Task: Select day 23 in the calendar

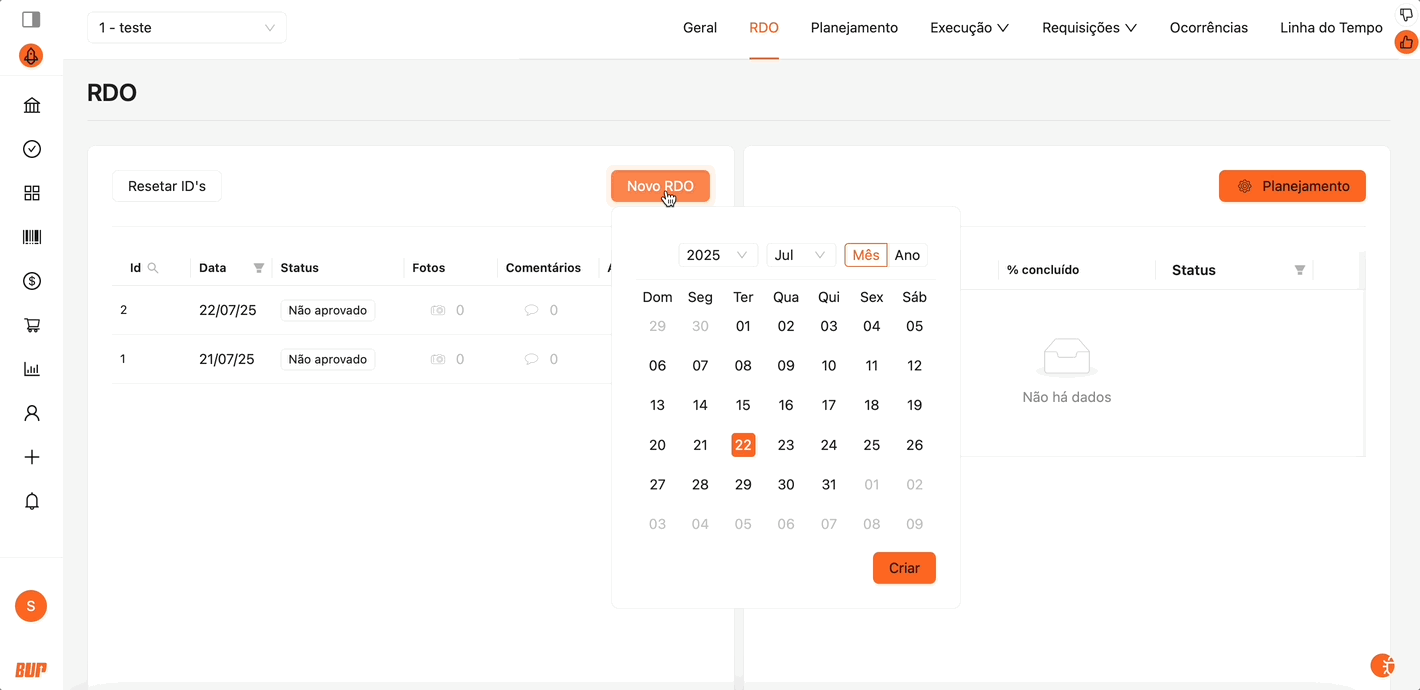Action: 786,445
